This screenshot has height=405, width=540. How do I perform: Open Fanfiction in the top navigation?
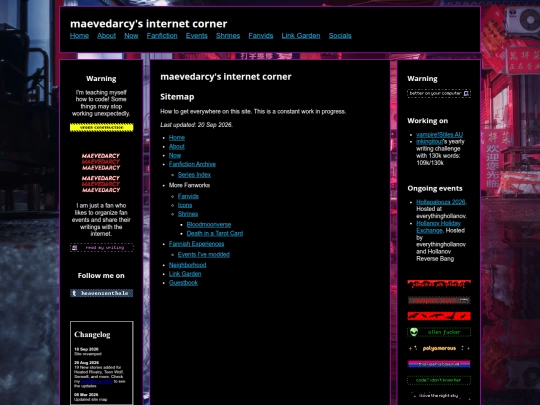click(162, 36)
